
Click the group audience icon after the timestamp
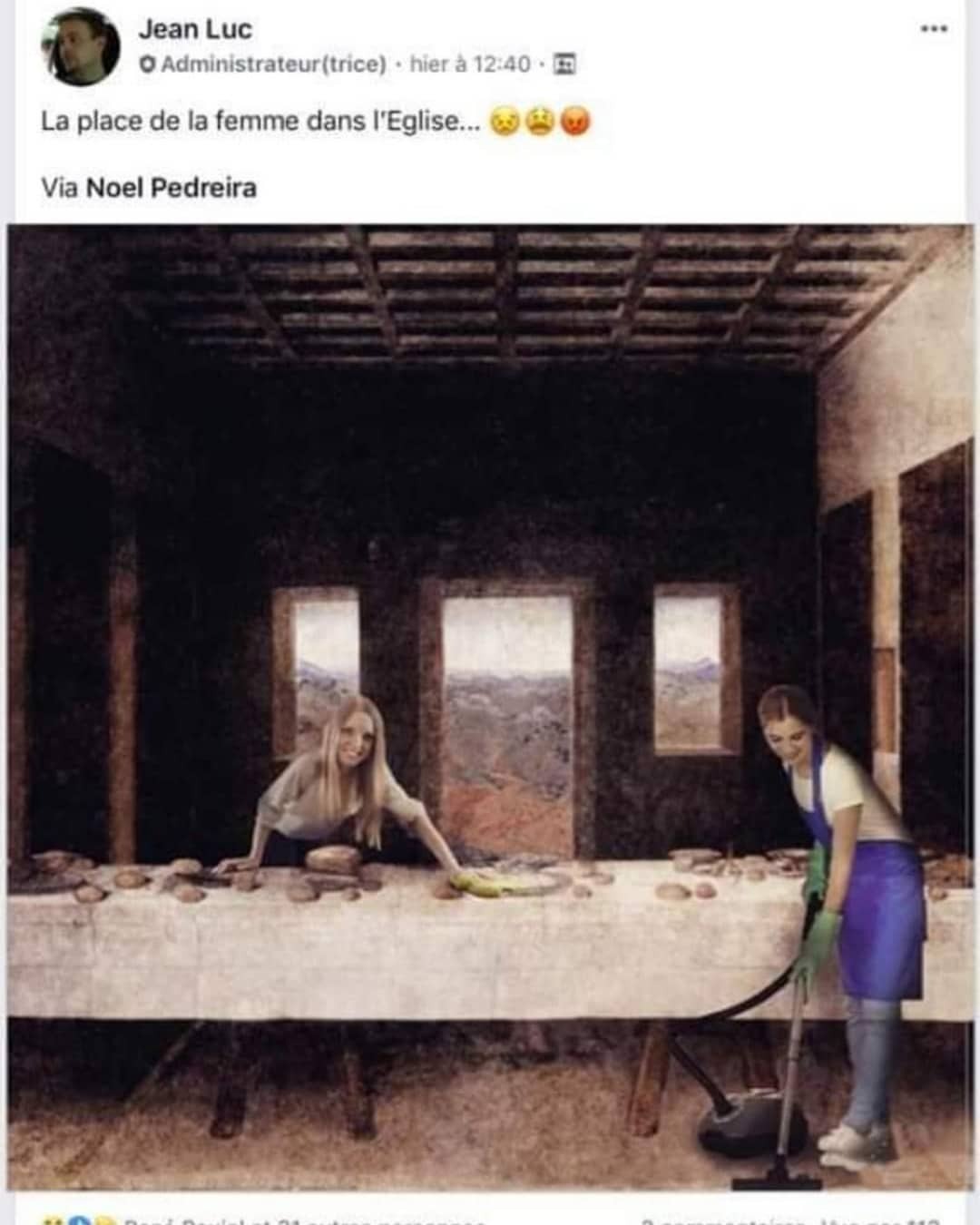(564, 64)
